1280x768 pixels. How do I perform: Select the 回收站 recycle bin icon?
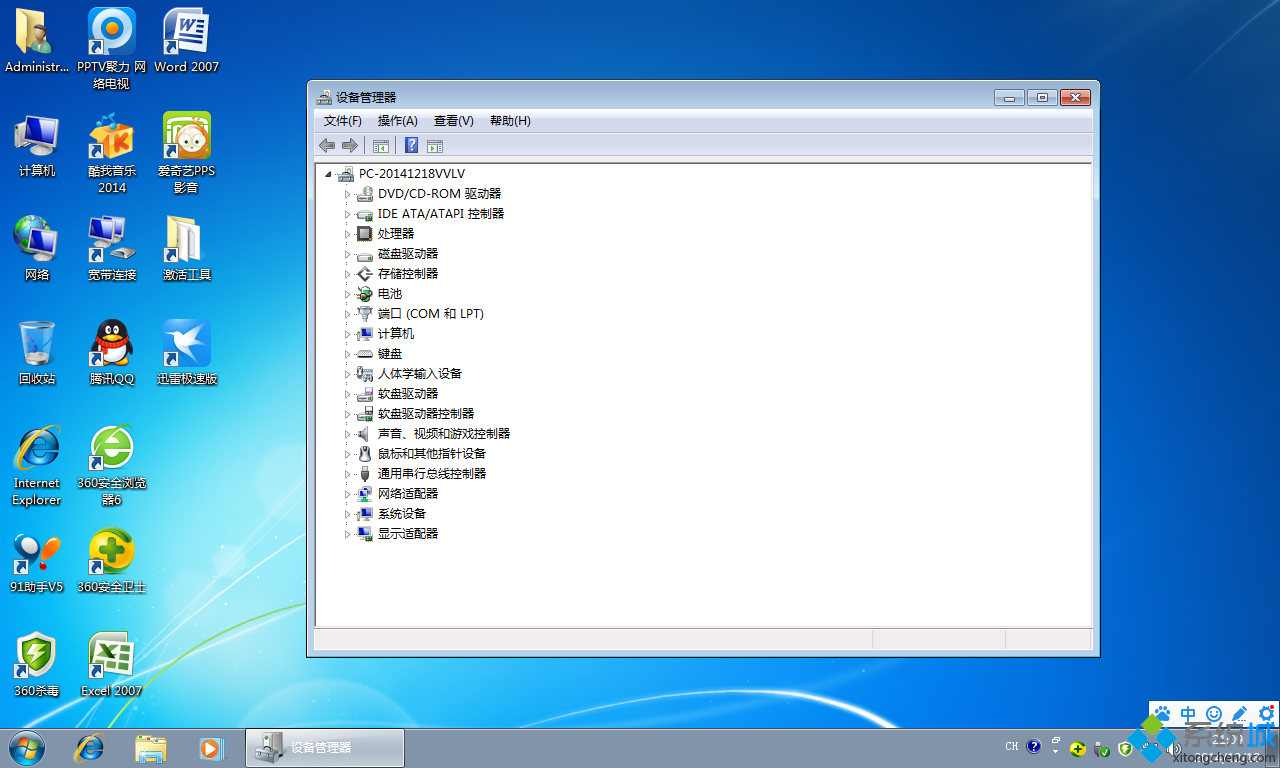(37, 352)
